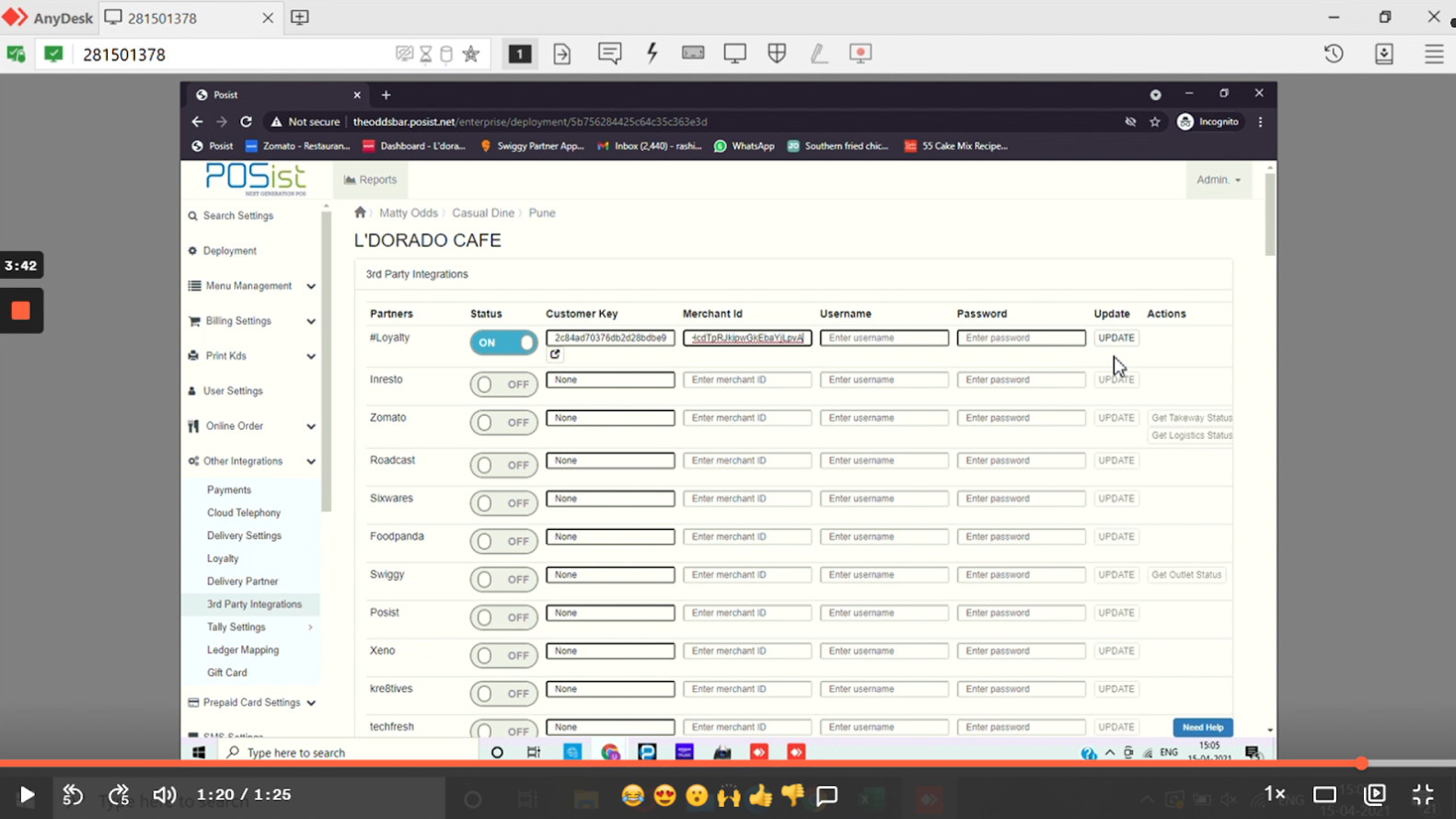Expand the Prepaid Card Settings section

251,702
